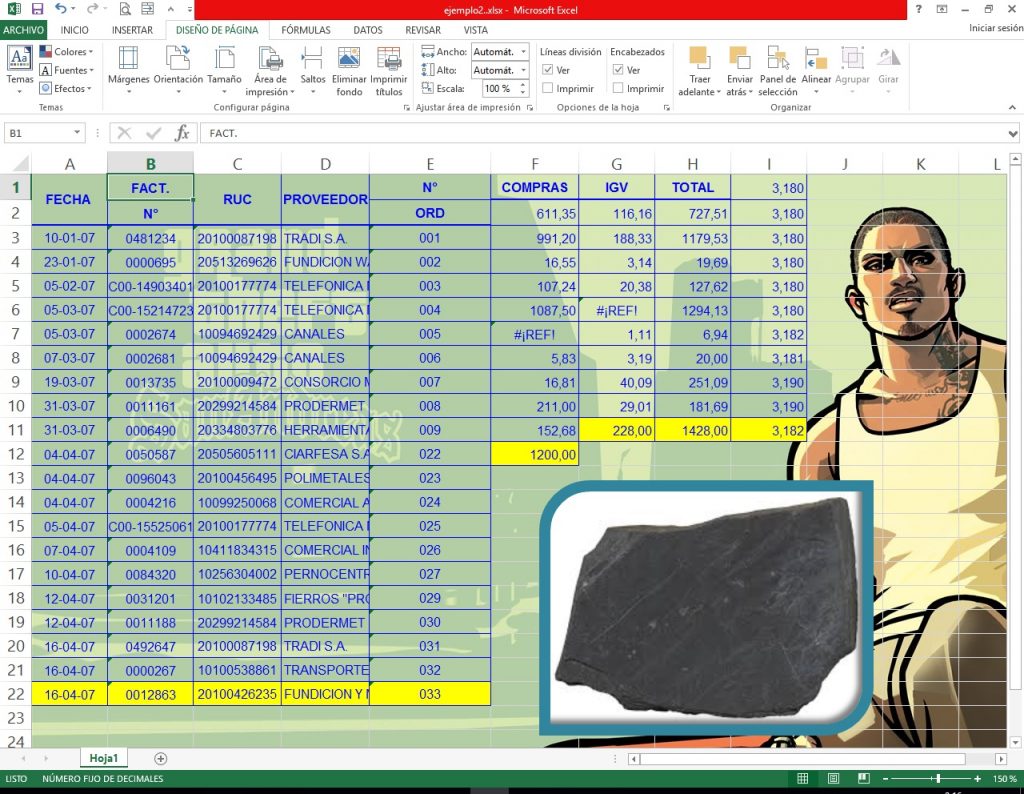Add a new sheet with plus icon
This screenshot has width=1024, height=794.
point(161,758)
